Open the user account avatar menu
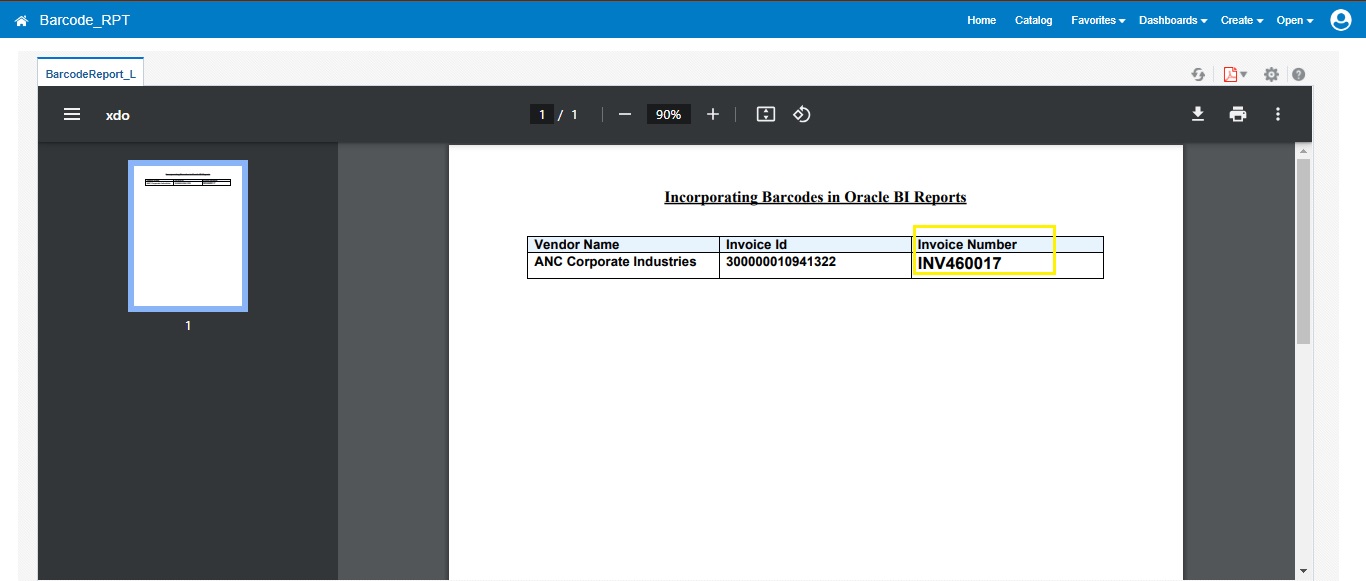 [x=1340, y=19]
